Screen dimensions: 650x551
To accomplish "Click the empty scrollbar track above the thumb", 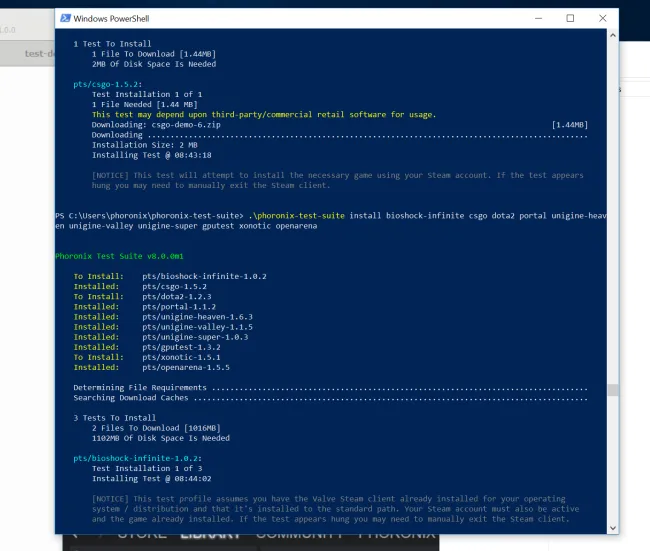I will tap(613, 200).
